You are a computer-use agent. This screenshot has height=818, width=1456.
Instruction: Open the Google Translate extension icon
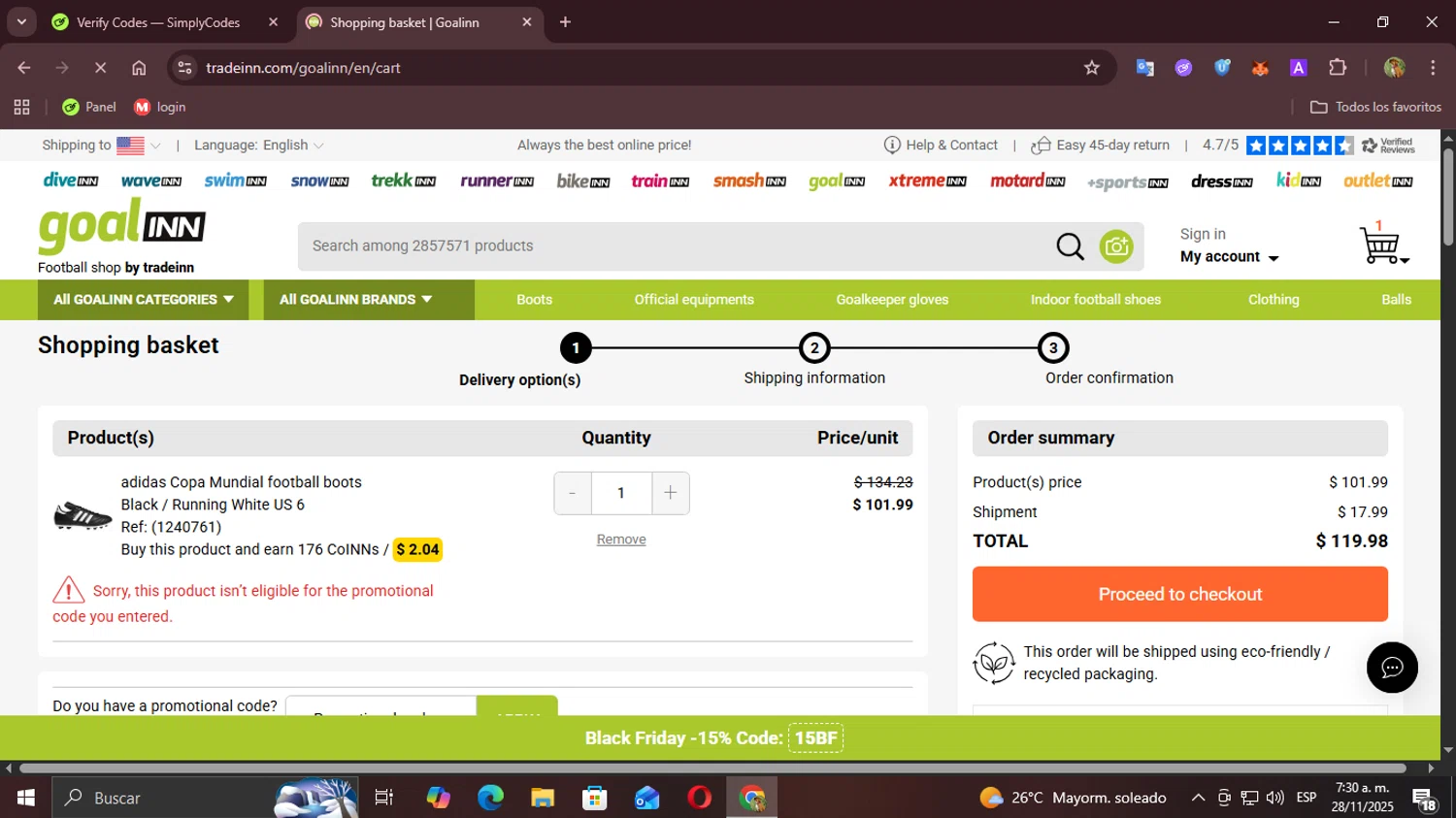pyautogui.click(x=1145, y=68)
